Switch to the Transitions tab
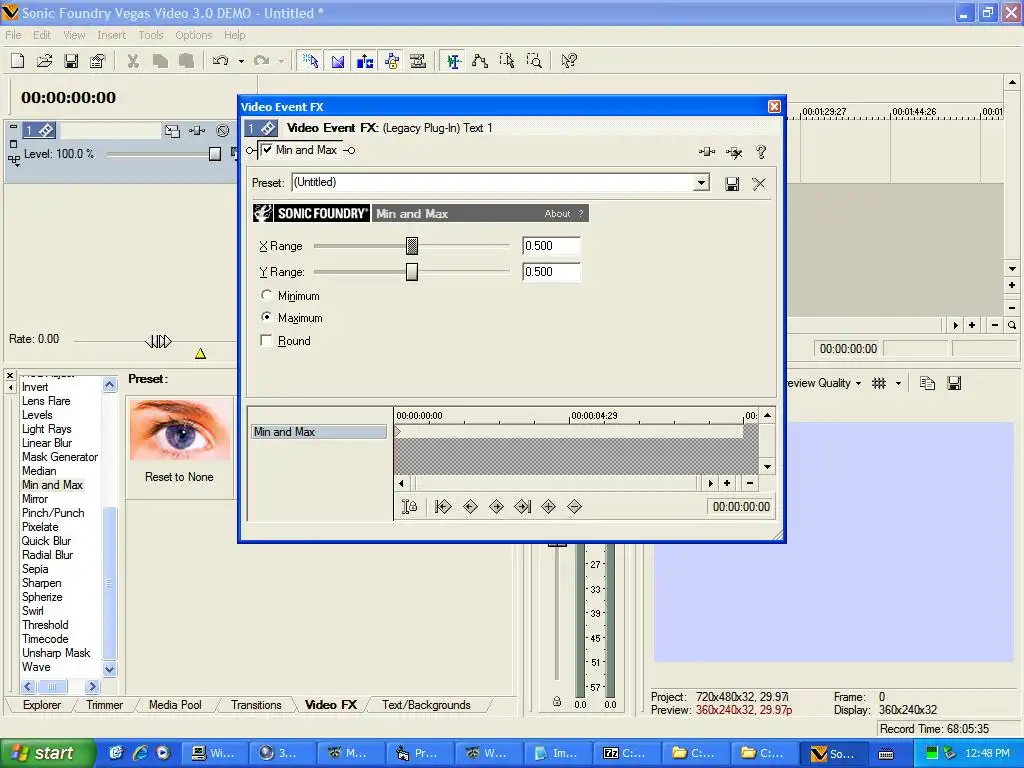Image resolution: width=1024 pixels, height=768 pixels. [x=256, y=705]
